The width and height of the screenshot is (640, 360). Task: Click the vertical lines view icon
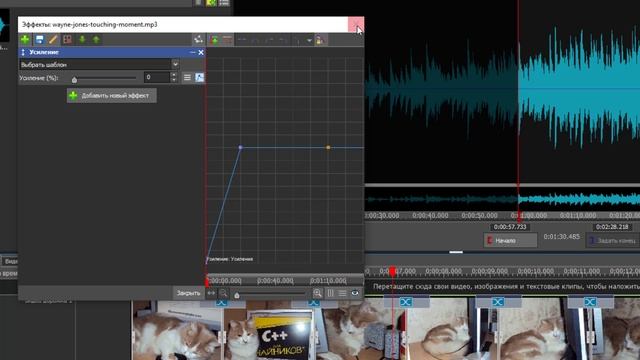pyautogui.click(x=330, y=293)
